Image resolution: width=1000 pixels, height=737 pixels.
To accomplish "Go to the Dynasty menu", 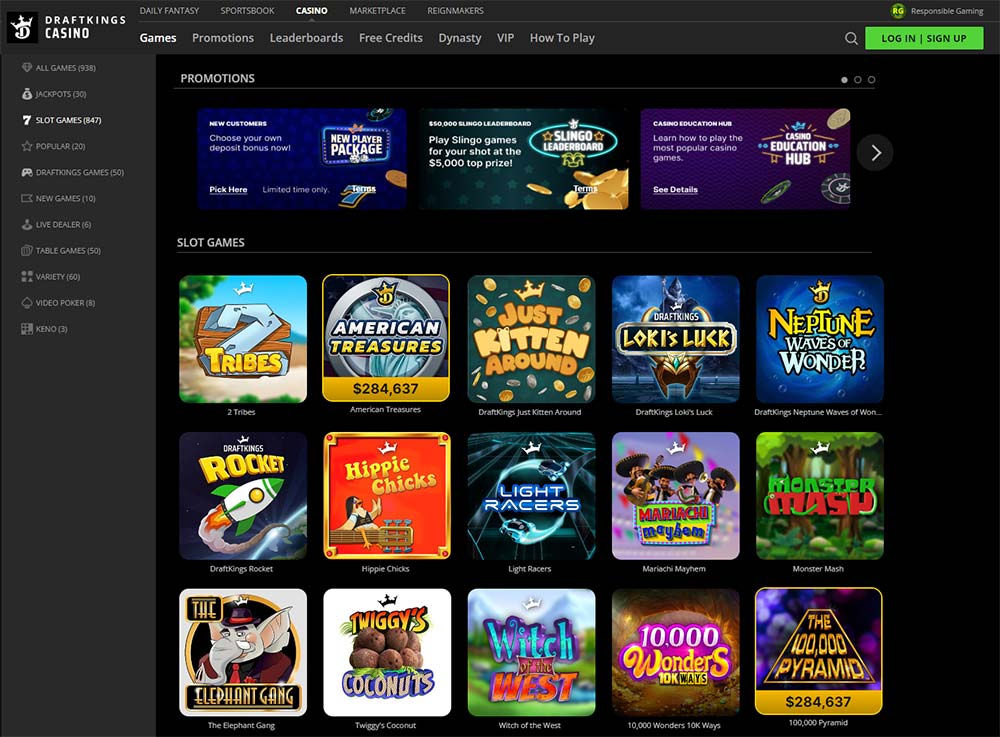I will (460, 38).
